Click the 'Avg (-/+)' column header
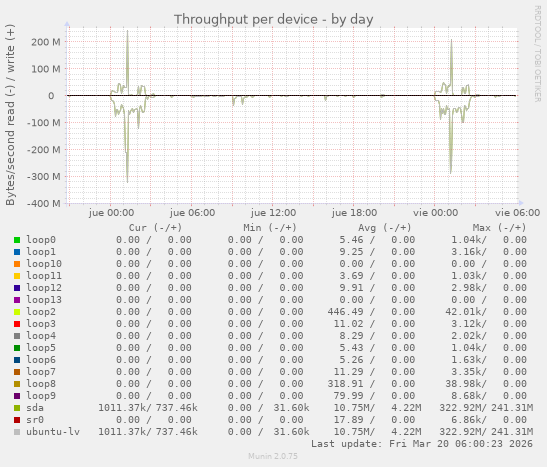The height and width of the screenshot is (467, 547). [x=384, y=228]
